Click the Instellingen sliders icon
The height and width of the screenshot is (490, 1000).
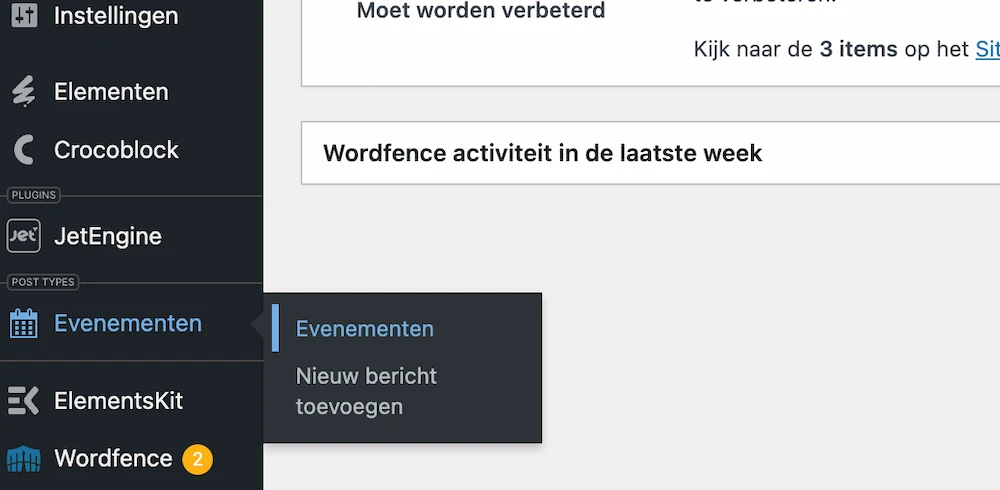tap(23, 15)
